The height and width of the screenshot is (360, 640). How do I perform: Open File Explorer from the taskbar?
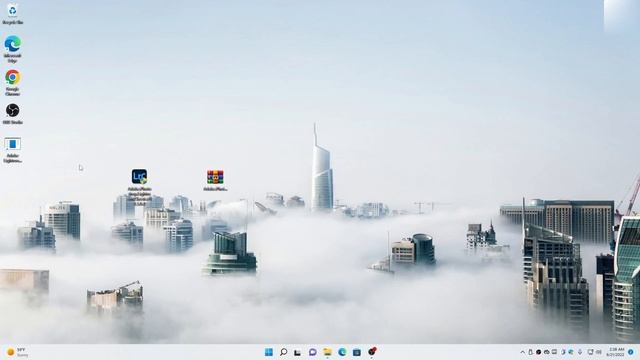tap(327, 352)
